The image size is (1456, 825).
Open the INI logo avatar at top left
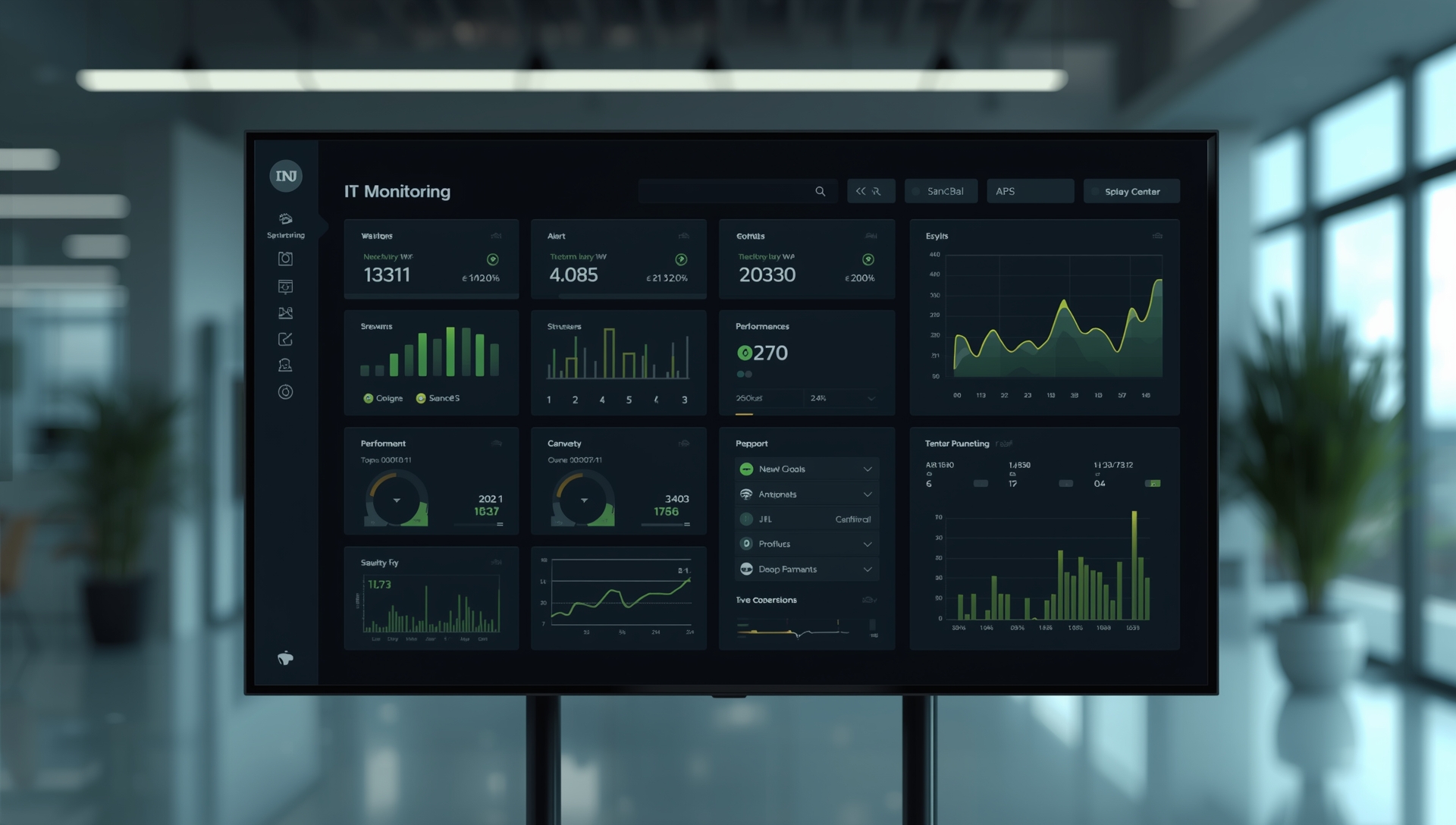[x=286, y=176]
